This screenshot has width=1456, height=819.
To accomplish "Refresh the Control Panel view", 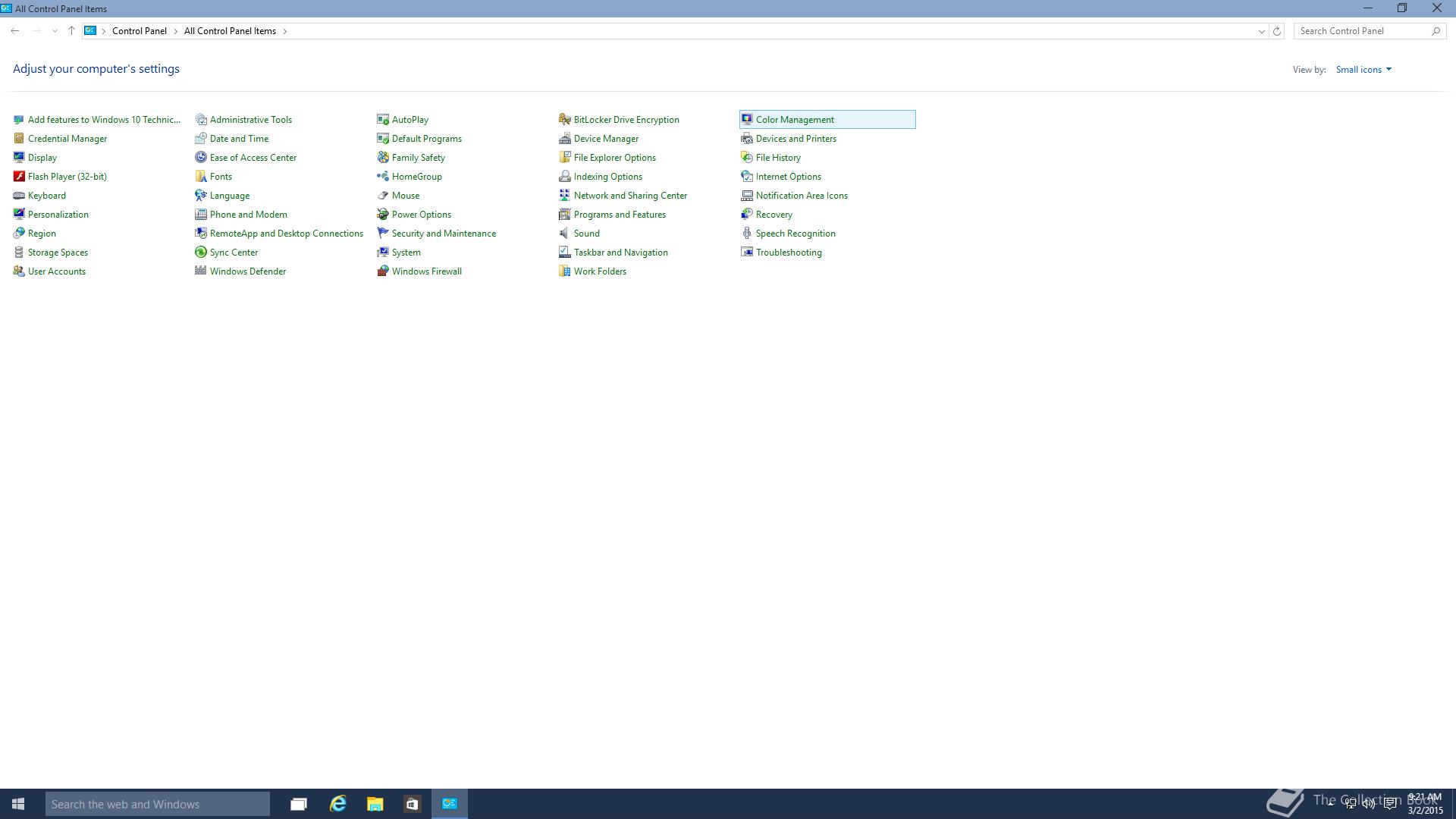I will click(x=1277, y=31).
